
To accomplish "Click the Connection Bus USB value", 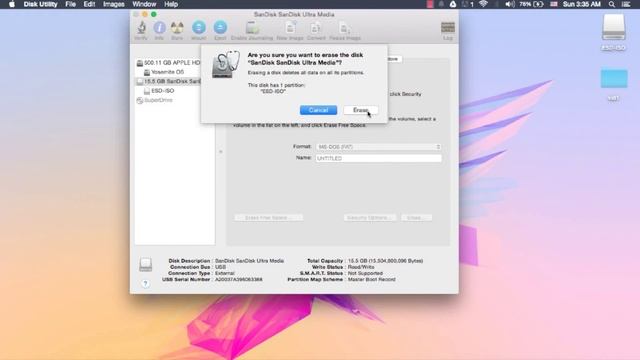I will (x=220, y=267).
